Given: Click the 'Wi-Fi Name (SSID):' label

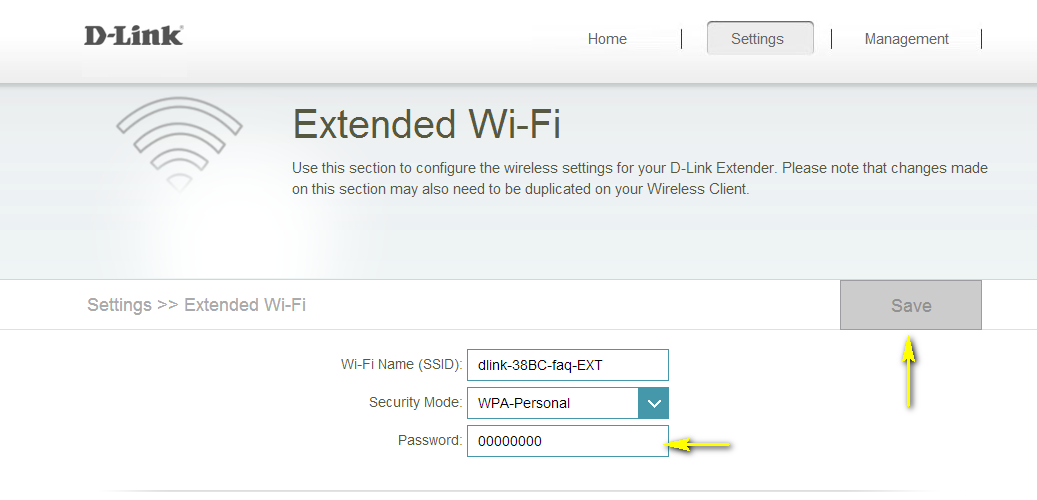Looking at the screenshot, I should pyautogui.click(x=401, y=365).
